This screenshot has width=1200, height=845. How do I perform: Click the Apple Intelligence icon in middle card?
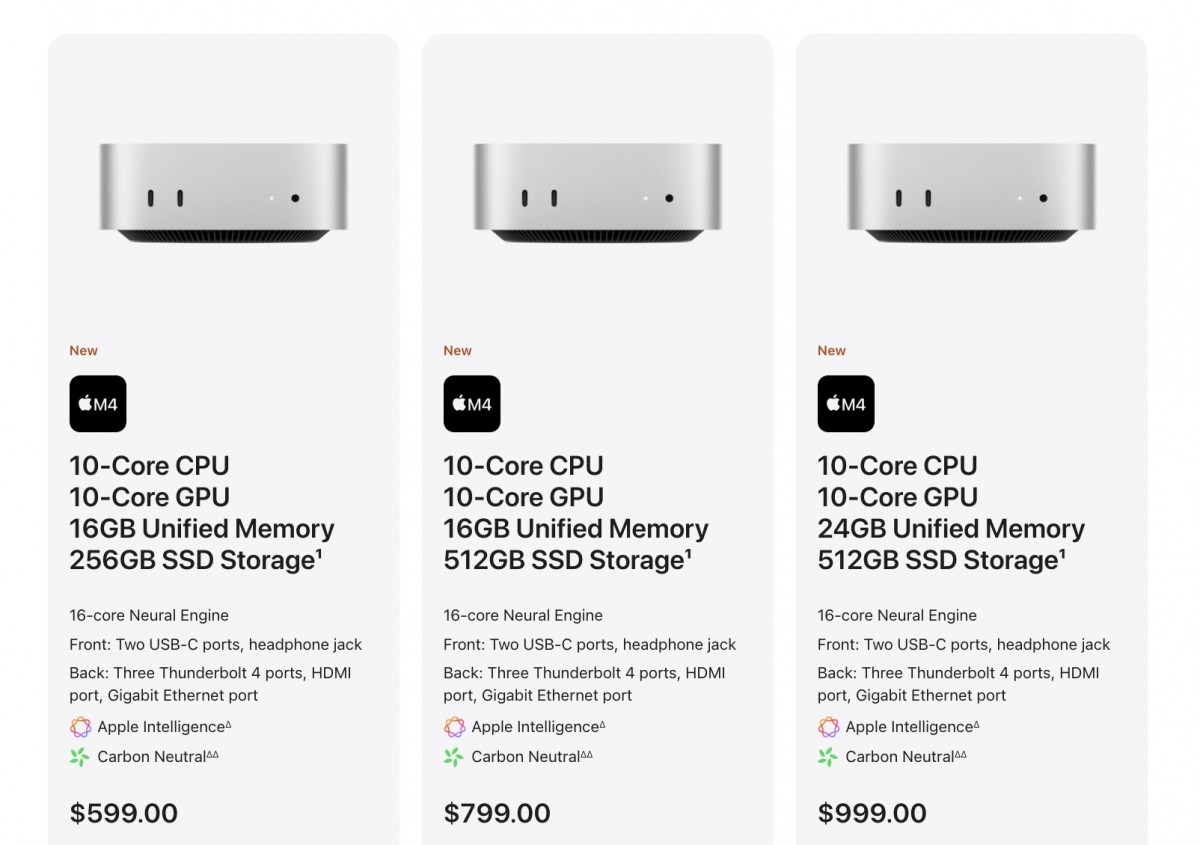click(454, 727)
